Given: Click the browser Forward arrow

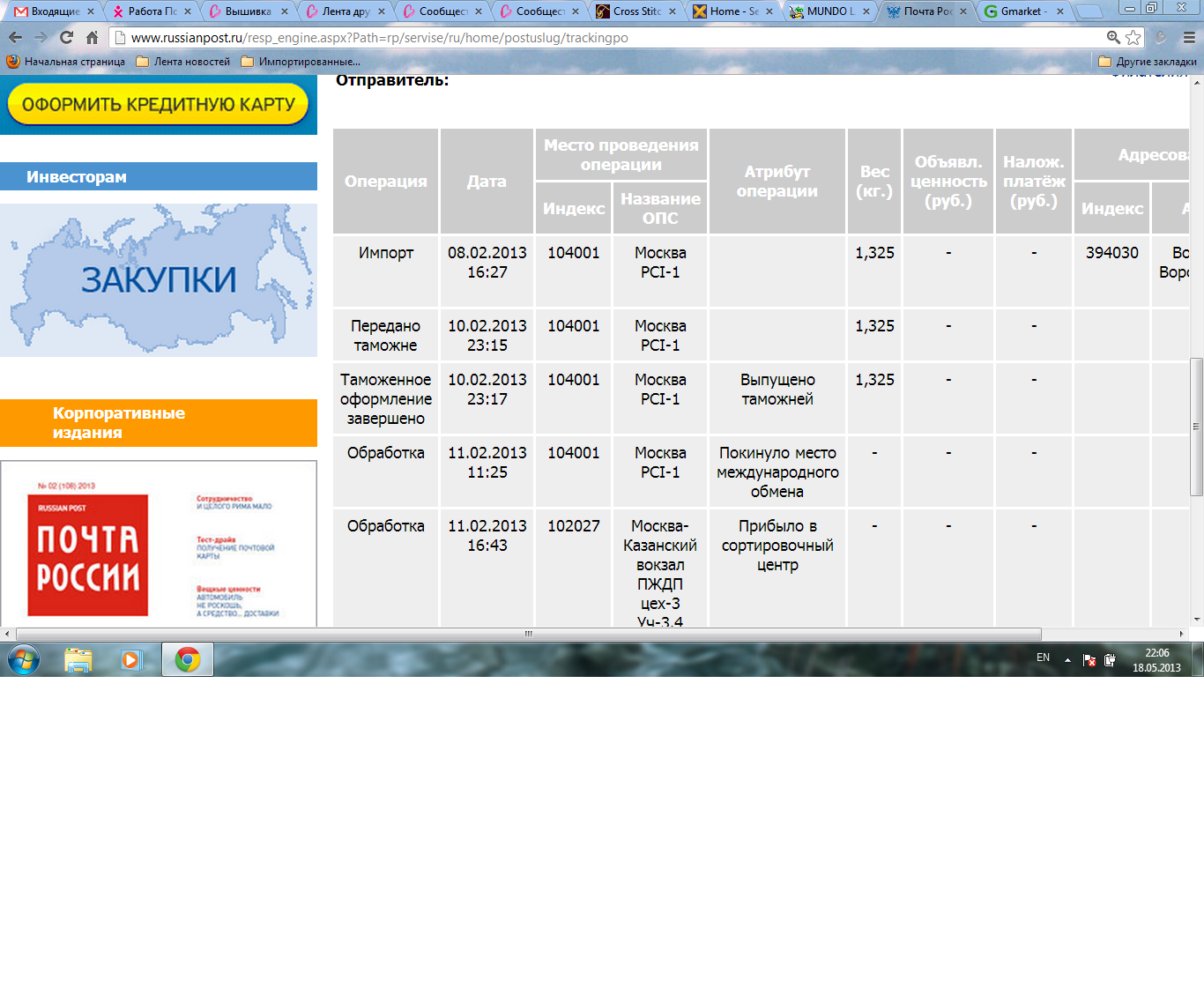Looking at the screenshot, I should click(x=41, y=38).
